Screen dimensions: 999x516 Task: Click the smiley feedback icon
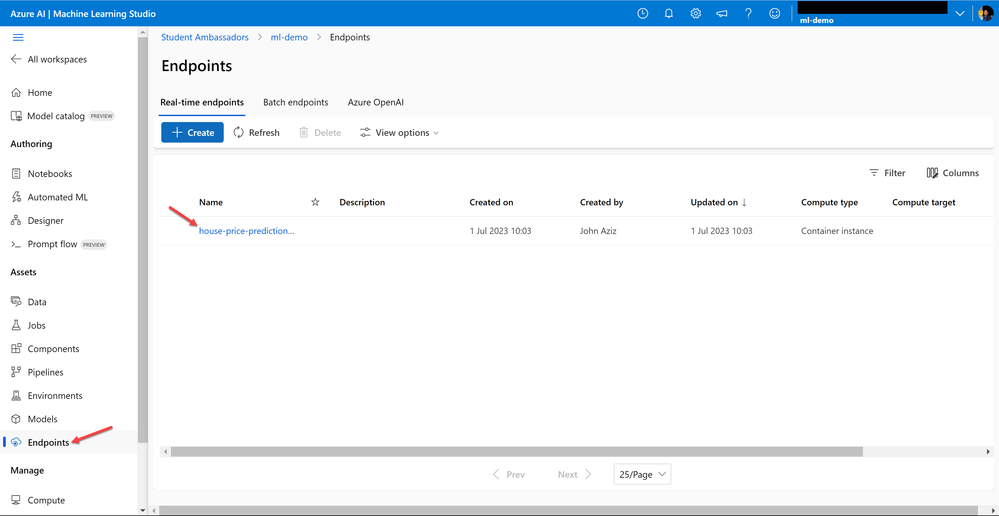(775, 13)
